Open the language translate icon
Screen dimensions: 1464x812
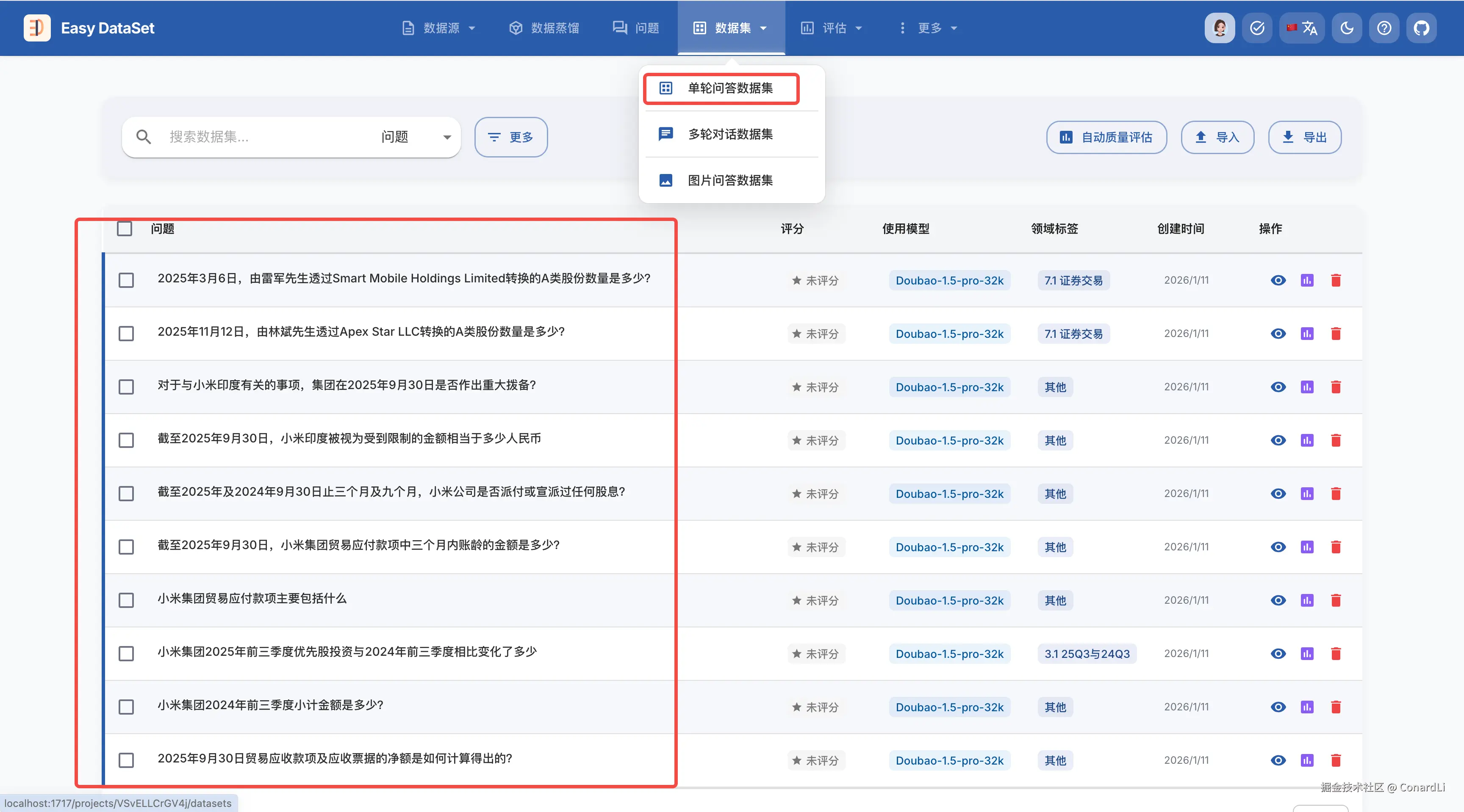(1302, 28)
